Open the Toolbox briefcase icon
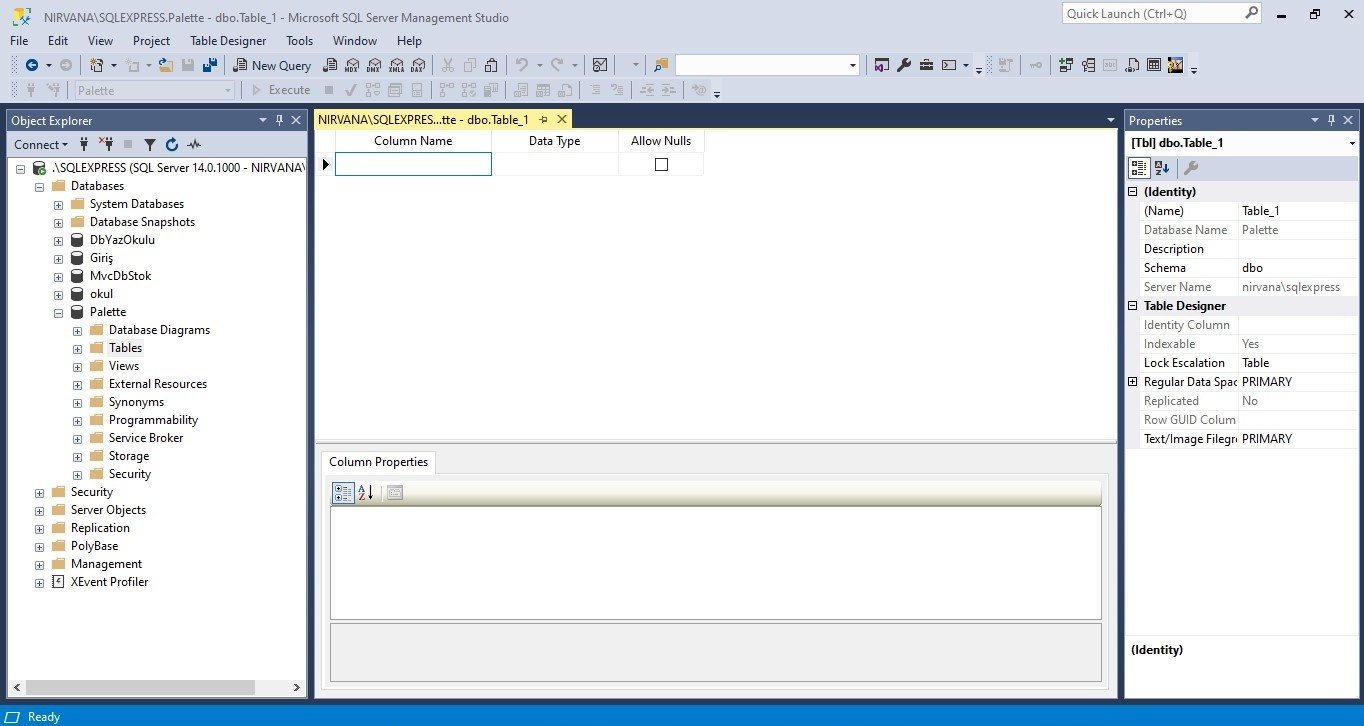1364x726 pixels. point(926,65)
